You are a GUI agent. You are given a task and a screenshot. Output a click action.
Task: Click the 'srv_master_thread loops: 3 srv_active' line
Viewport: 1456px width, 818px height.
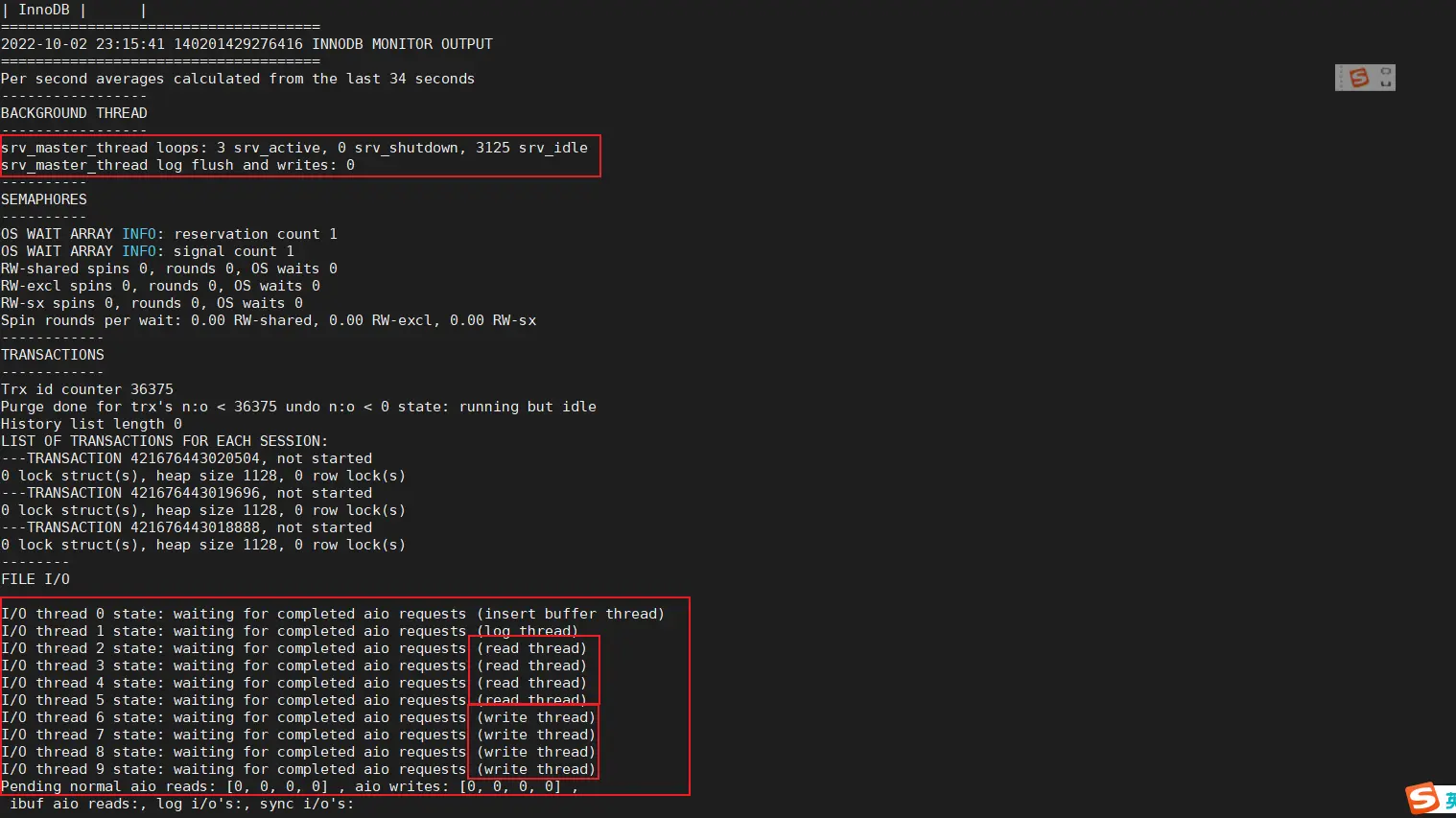294,148
